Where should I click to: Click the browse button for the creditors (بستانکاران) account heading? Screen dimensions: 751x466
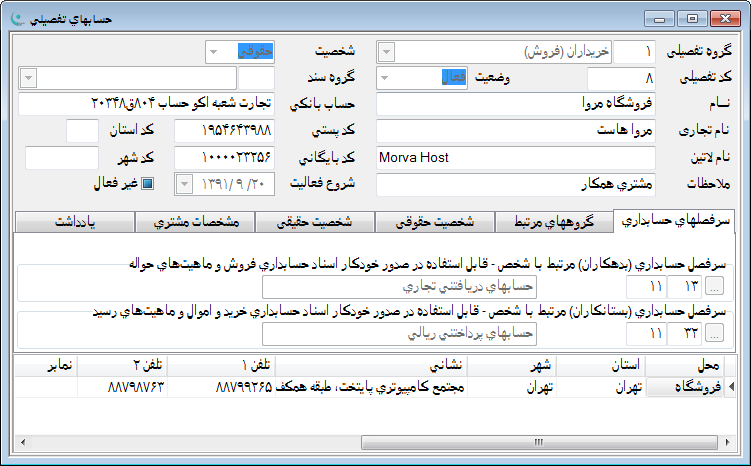click(x=718, y=334)
